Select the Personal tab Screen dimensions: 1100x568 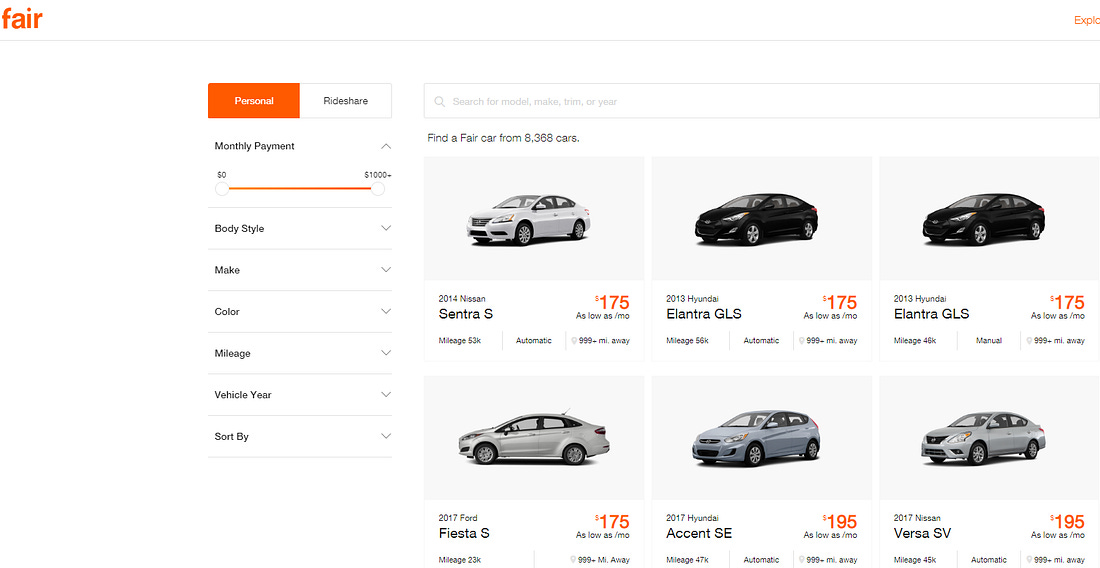pos(254,101)
